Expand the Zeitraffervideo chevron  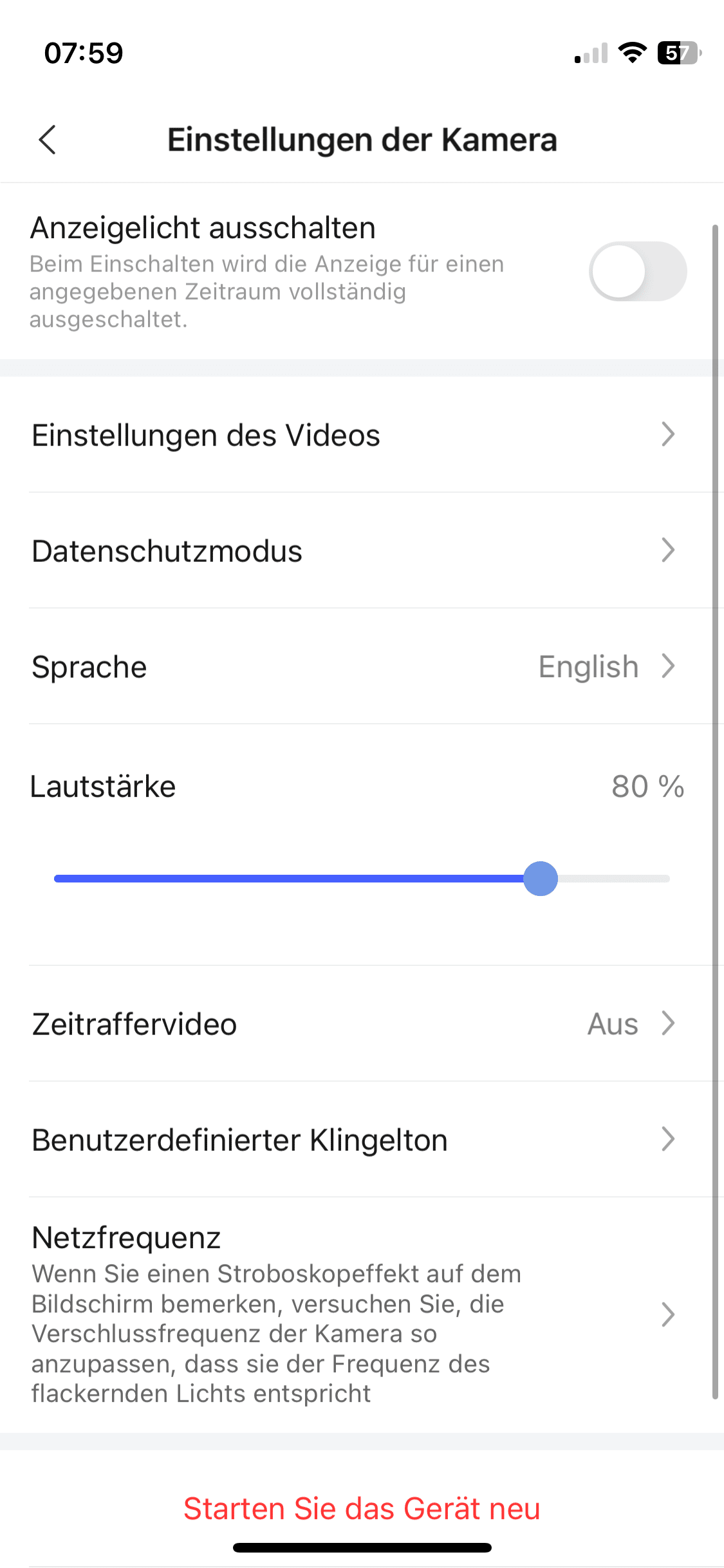[x=668, y=1023]
